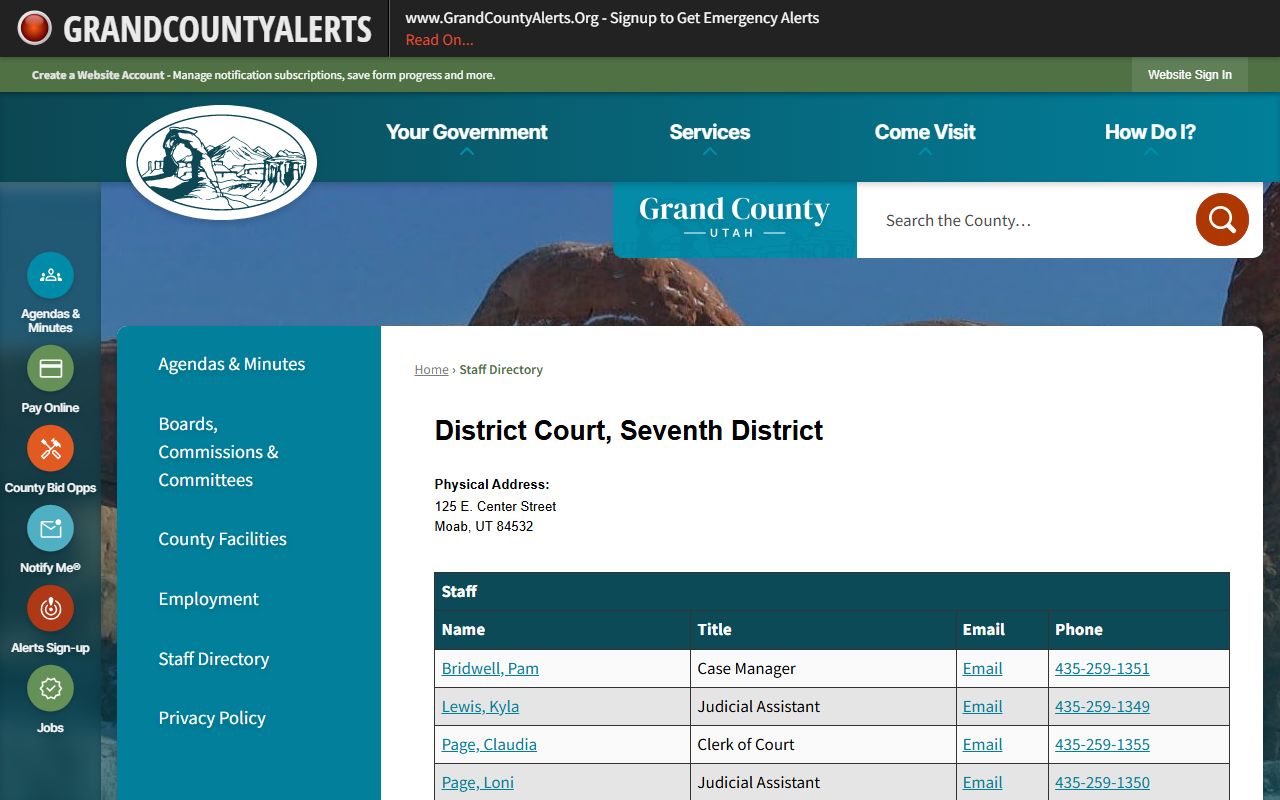Click the red Grand County Alerts indicator icon
The height and width of the screenshot is (800, 1280).
coord(34,28)
